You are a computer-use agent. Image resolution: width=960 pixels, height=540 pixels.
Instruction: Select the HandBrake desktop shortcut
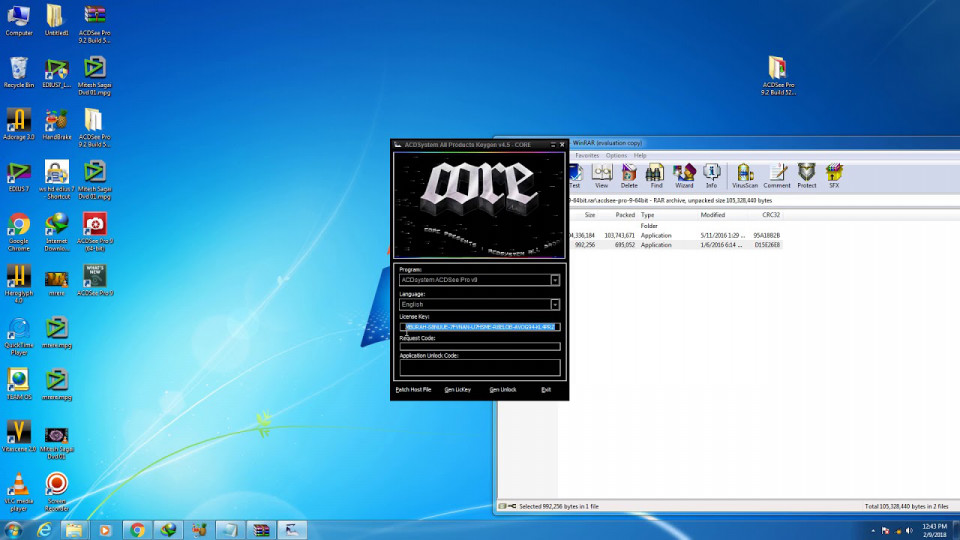tap(56, 125)
